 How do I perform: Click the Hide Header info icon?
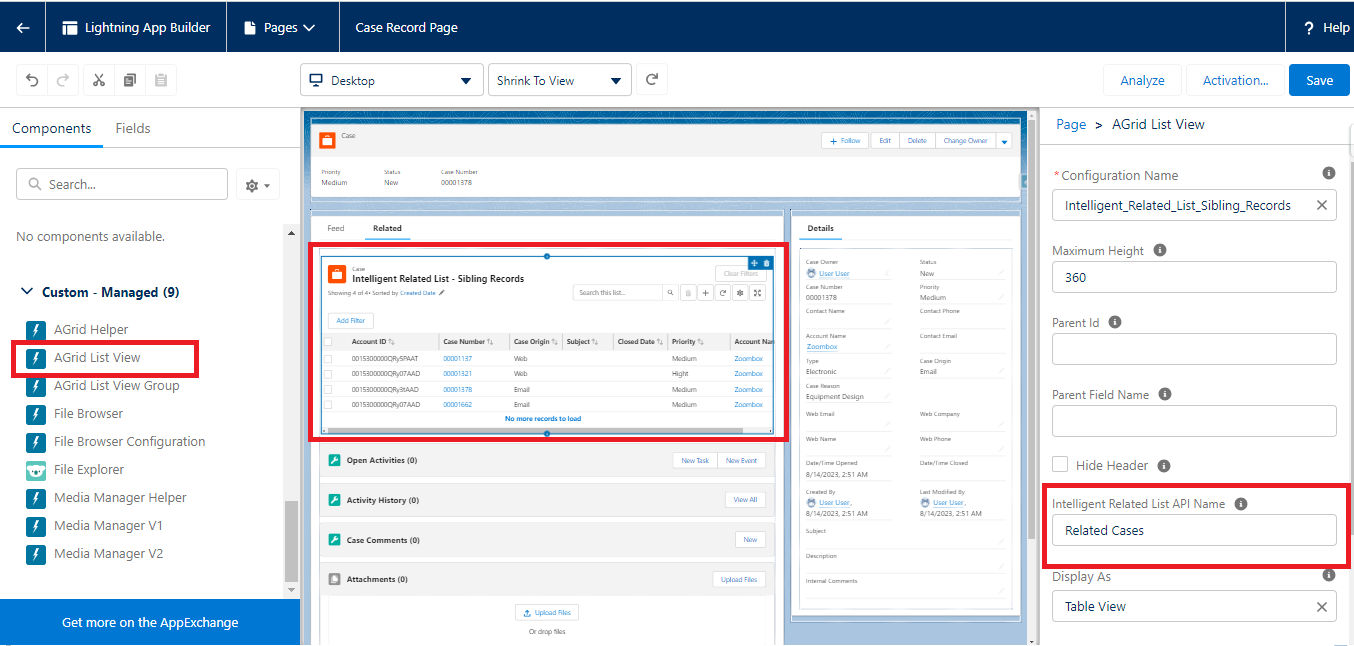[1165, 465]
